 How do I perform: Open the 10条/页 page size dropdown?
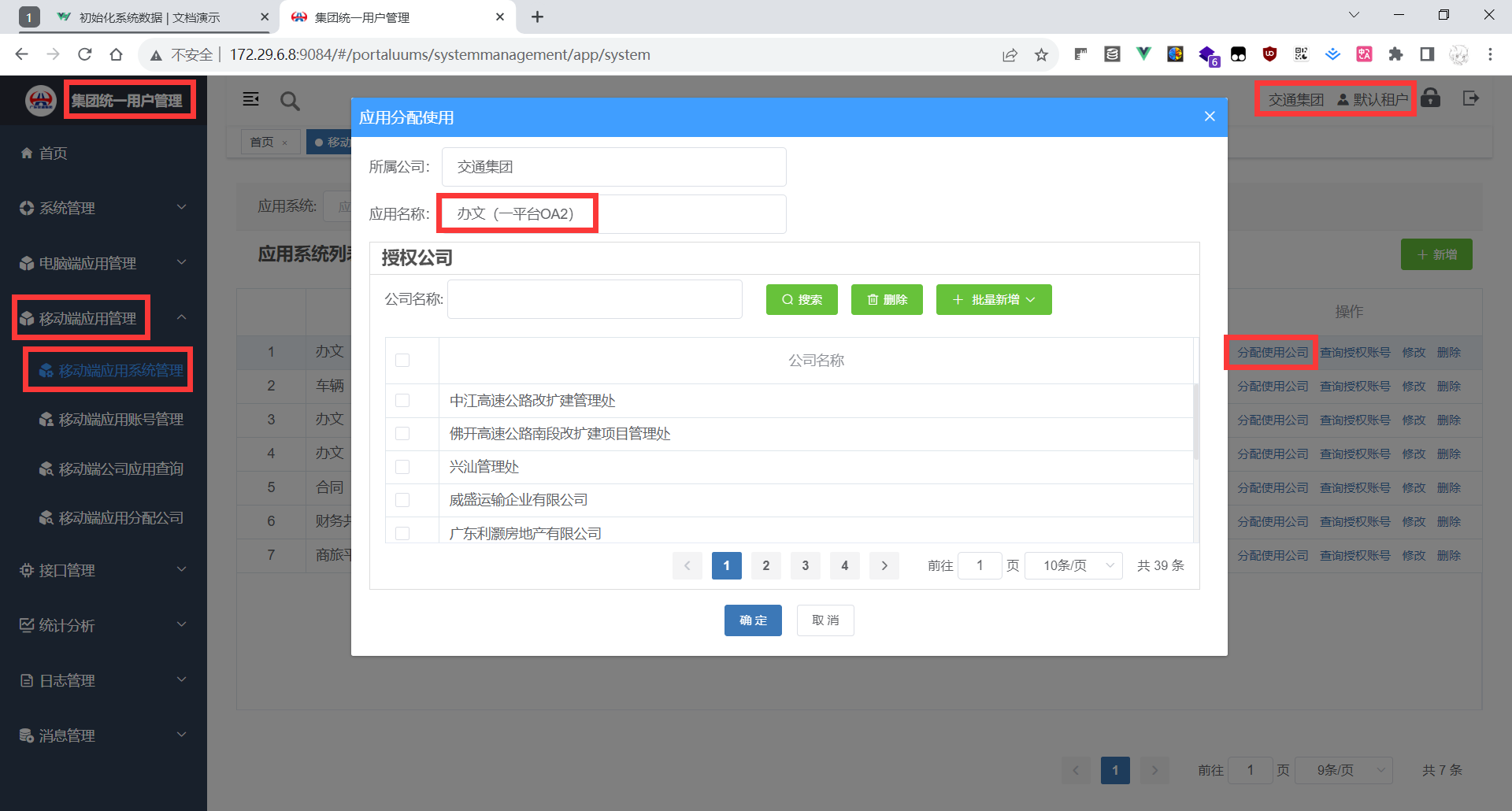click(1073, 565)
